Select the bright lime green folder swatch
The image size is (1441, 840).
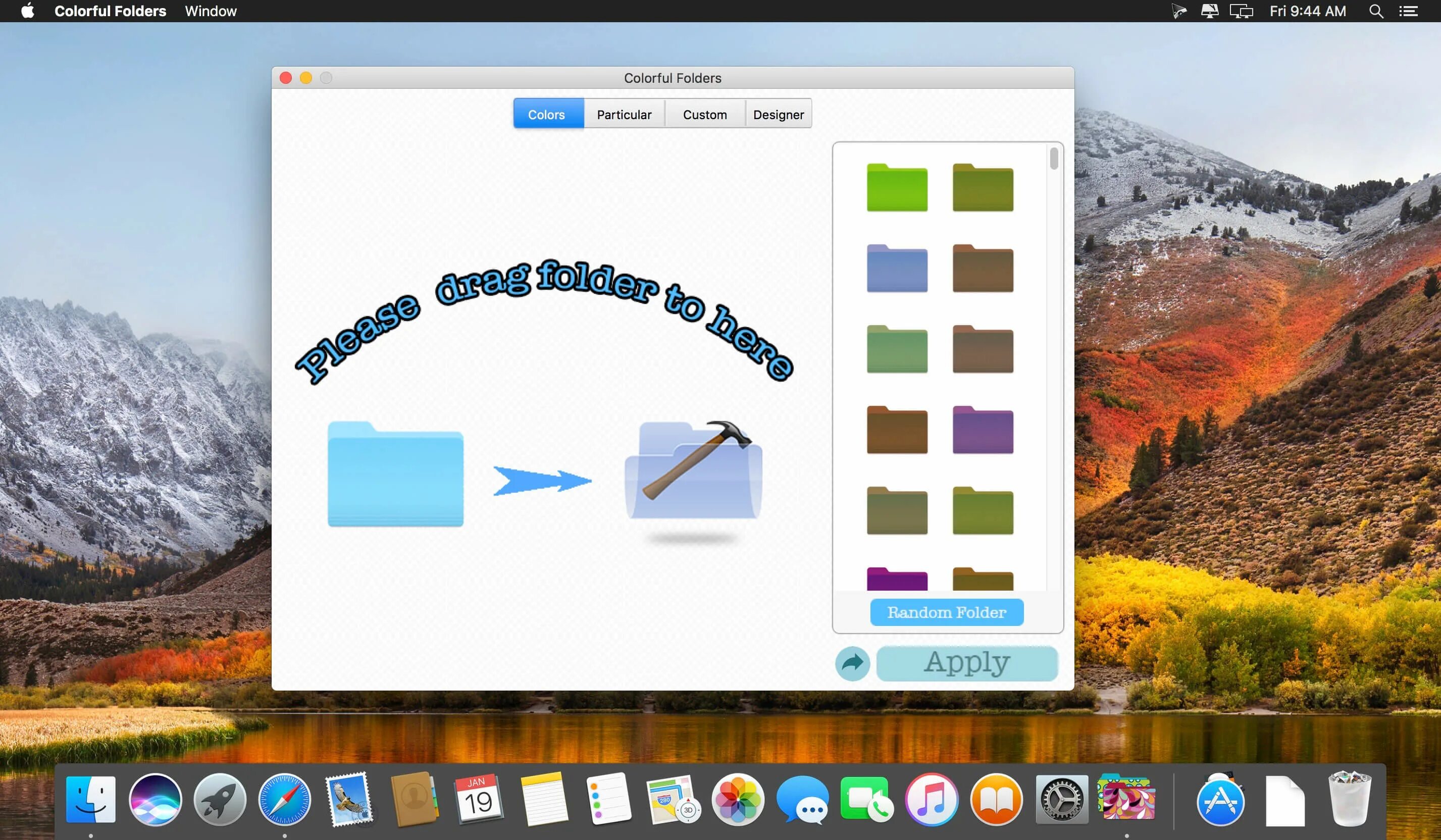(897, 188)
